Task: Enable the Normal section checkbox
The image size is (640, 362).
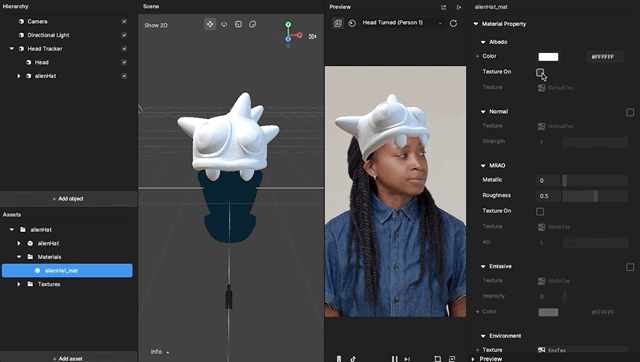Action: click(630, 112)
